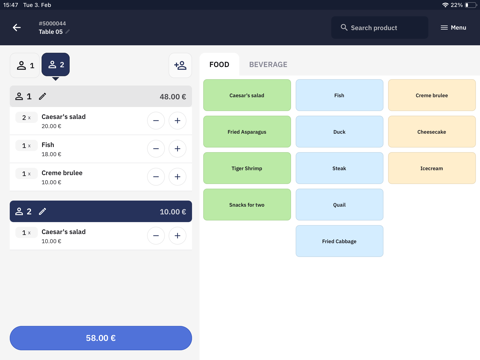The width and height of the screenshot is (480, 360).
Task: Select guest 1 header showing 48.00 €
Action: pos(101,96)
